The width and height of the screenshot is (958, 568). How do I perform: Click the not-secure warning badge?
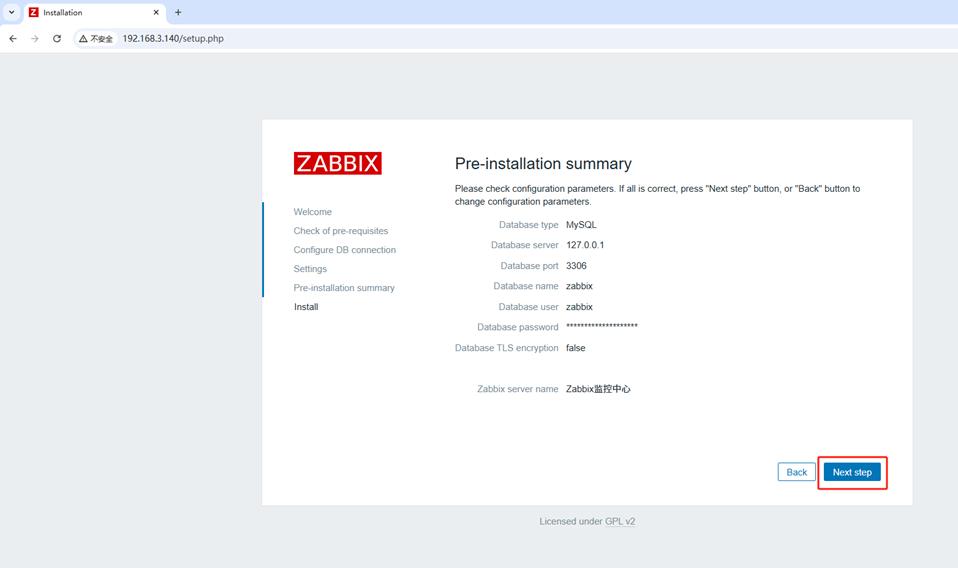click(96, 38)
